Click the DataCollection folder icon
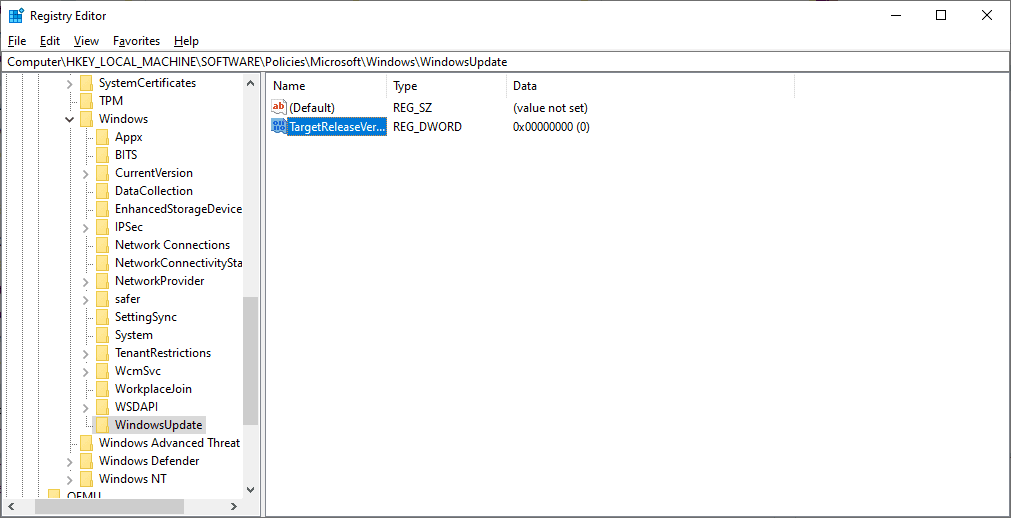This screenshot has width=1011, height=518. tap(103, 191)
